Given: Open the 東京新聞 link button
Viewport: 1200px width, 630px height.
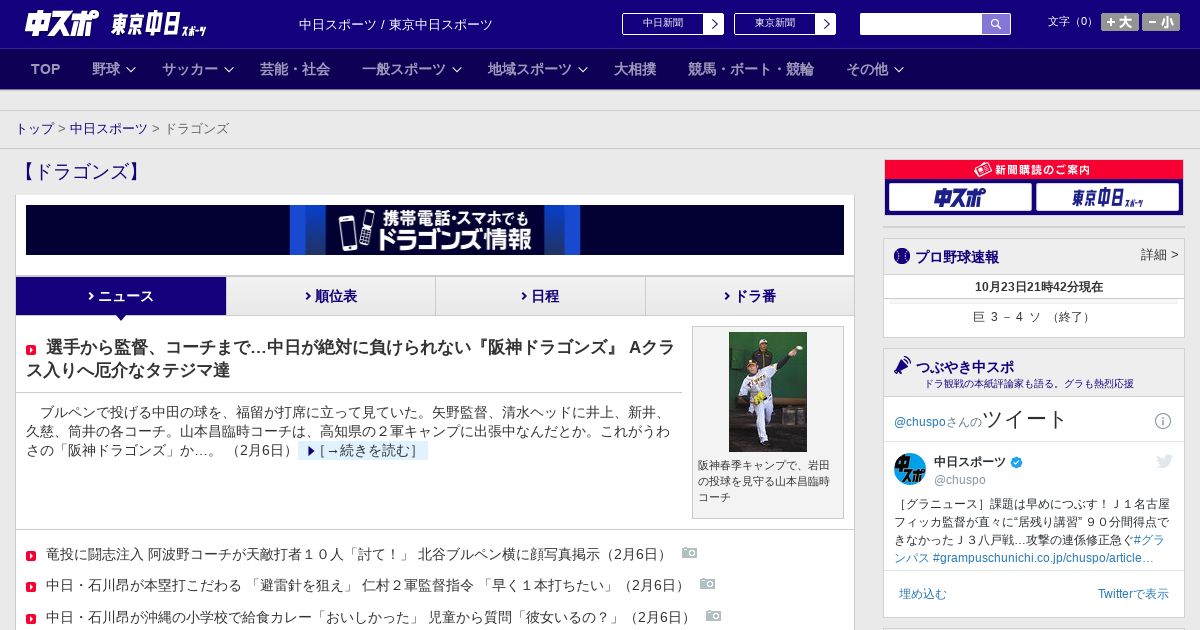Looking at the screenshot, I should tap(785, 24).
